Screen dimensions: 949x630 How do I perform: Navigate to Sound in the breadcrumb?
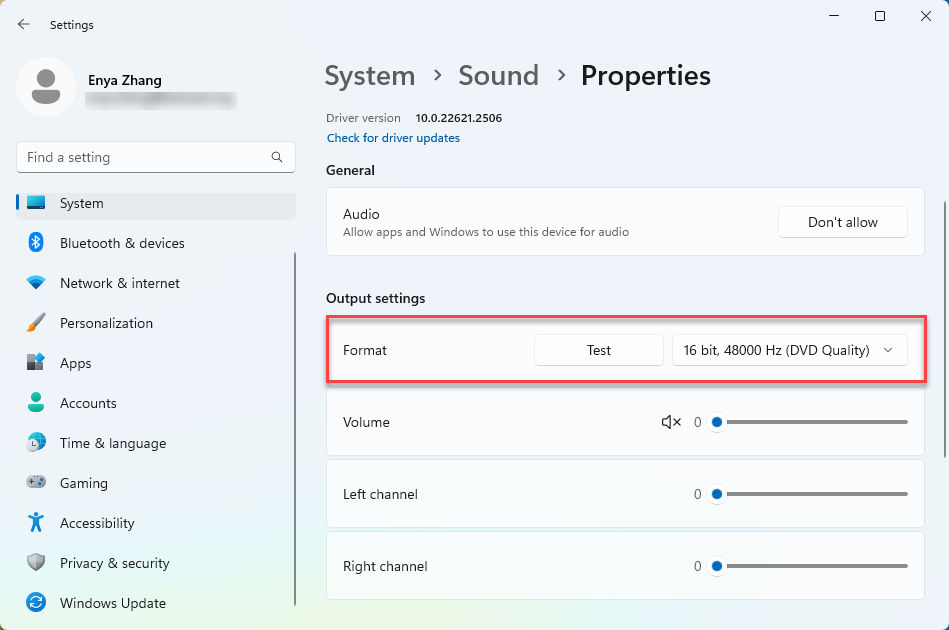(498, 76)
